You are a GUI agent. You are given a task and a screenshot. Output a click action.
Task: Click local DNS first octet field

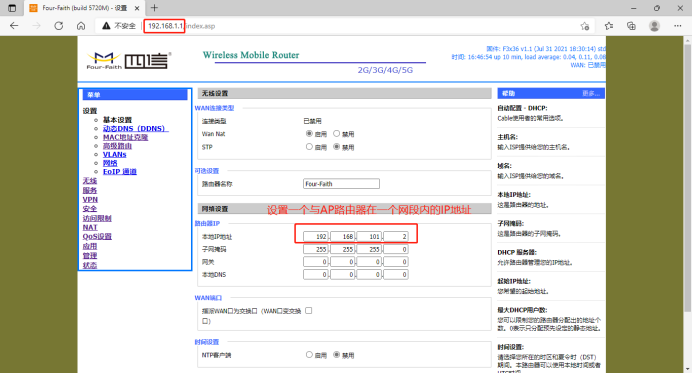[x=316, y=275]
